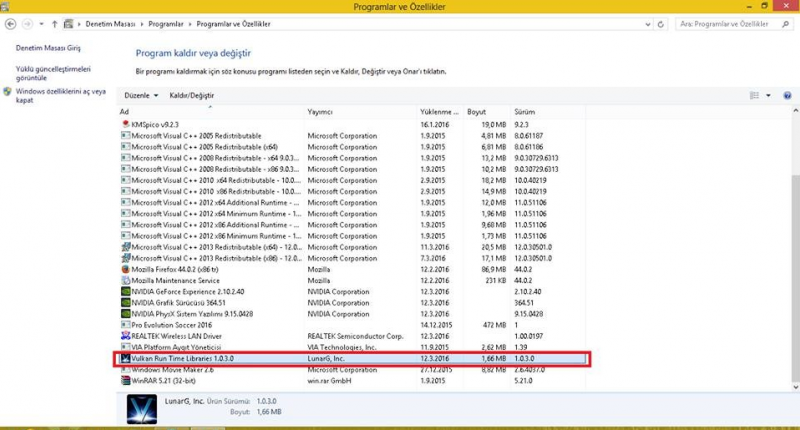The image size is (800, 430).
Task: Click win.rar GmbH publisher cell
Action: tap(329, 381)
